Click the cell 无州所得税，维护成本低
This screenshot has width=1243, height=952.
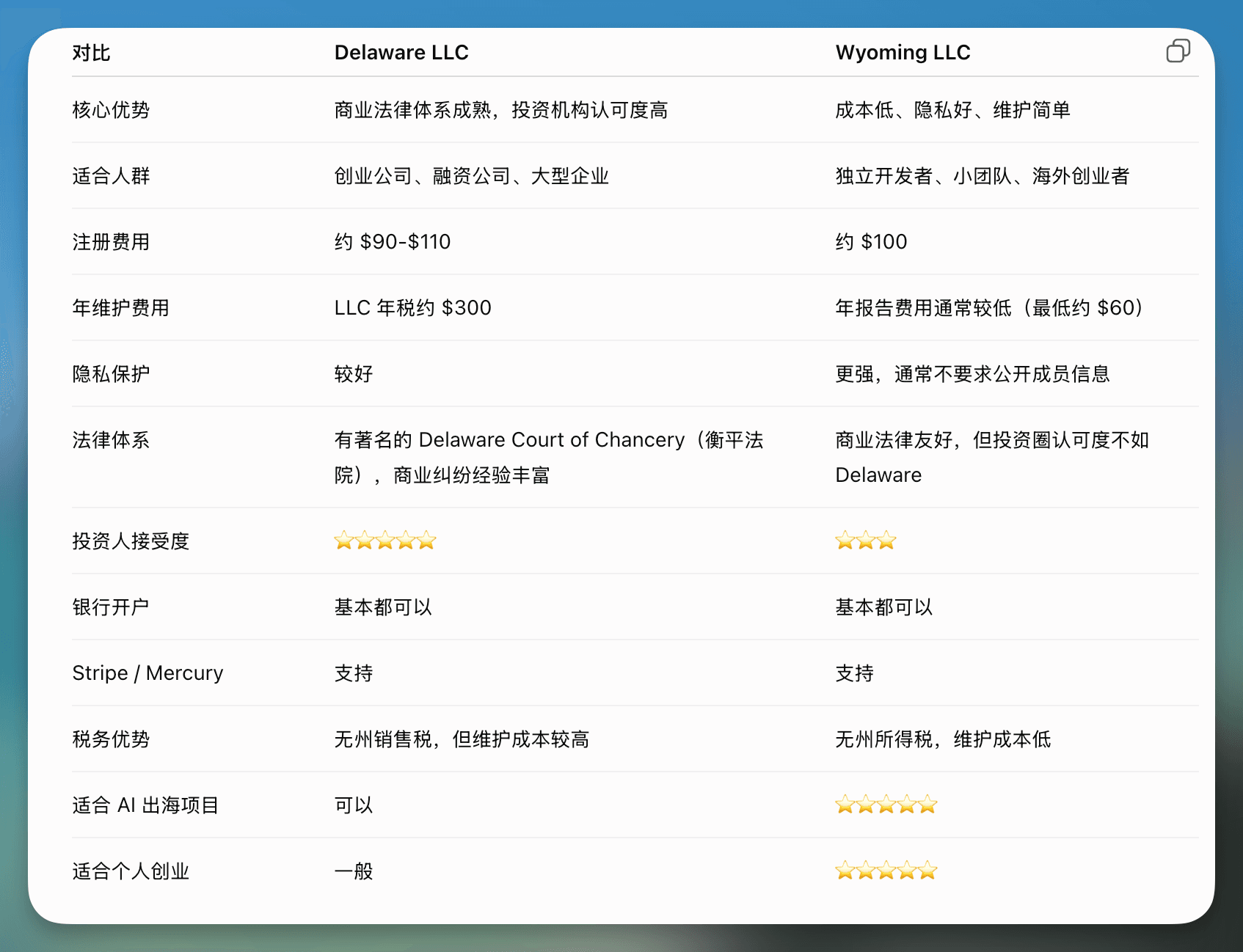pos(944,739)
